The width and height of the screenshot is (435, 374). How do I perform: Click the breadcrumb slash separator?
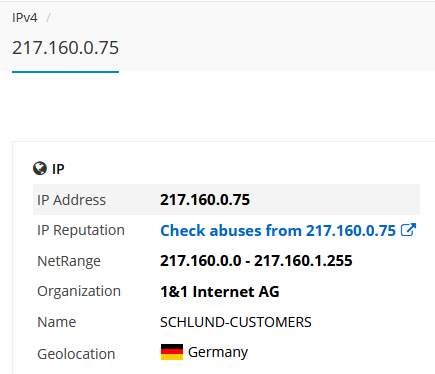[48, 18]
